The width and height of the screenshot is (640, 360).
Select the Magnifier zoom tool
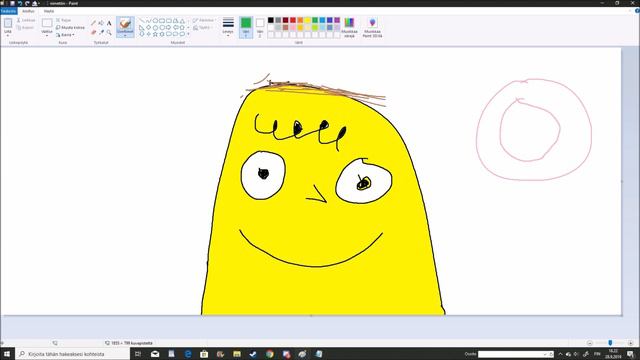109,32
